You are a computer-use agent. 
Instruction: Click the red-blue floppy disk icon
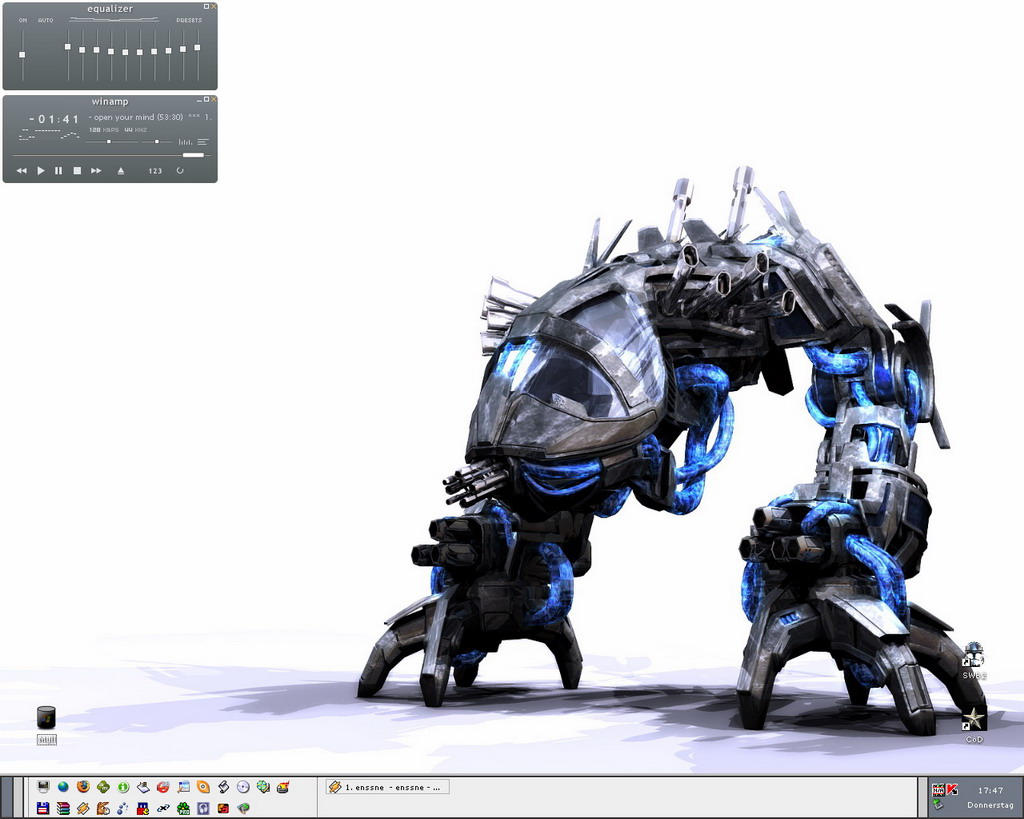coord(43,808)
